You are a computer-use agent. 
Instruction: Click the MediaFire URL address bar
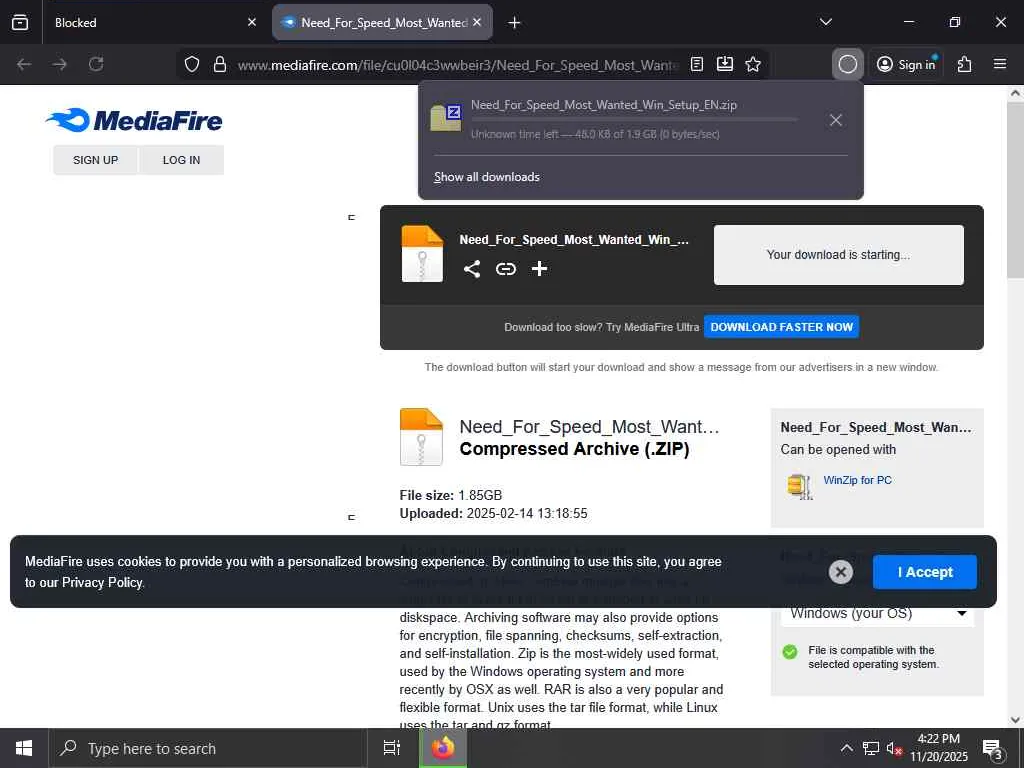[457, 65]
